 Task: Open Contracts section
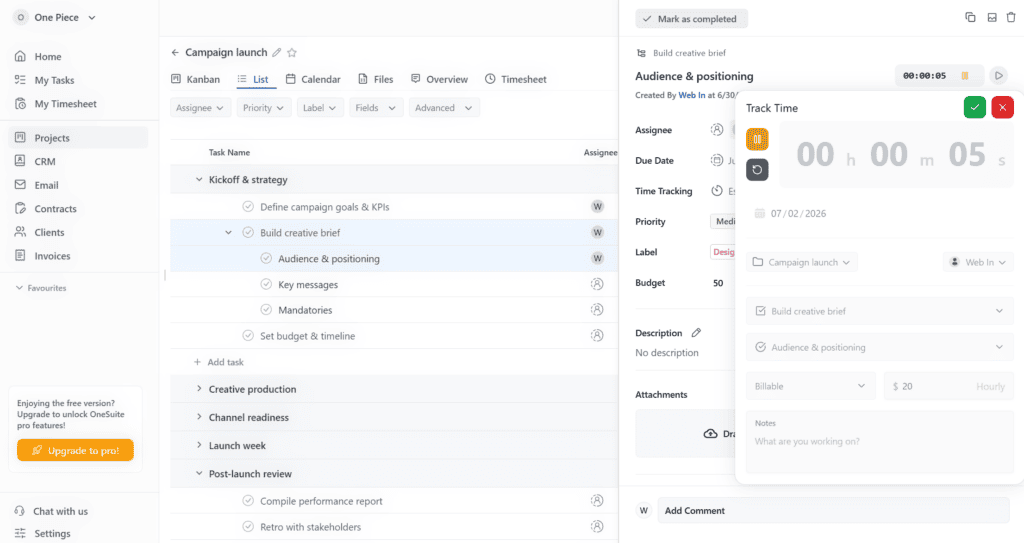pyautogui.click(x=46, y=208)
